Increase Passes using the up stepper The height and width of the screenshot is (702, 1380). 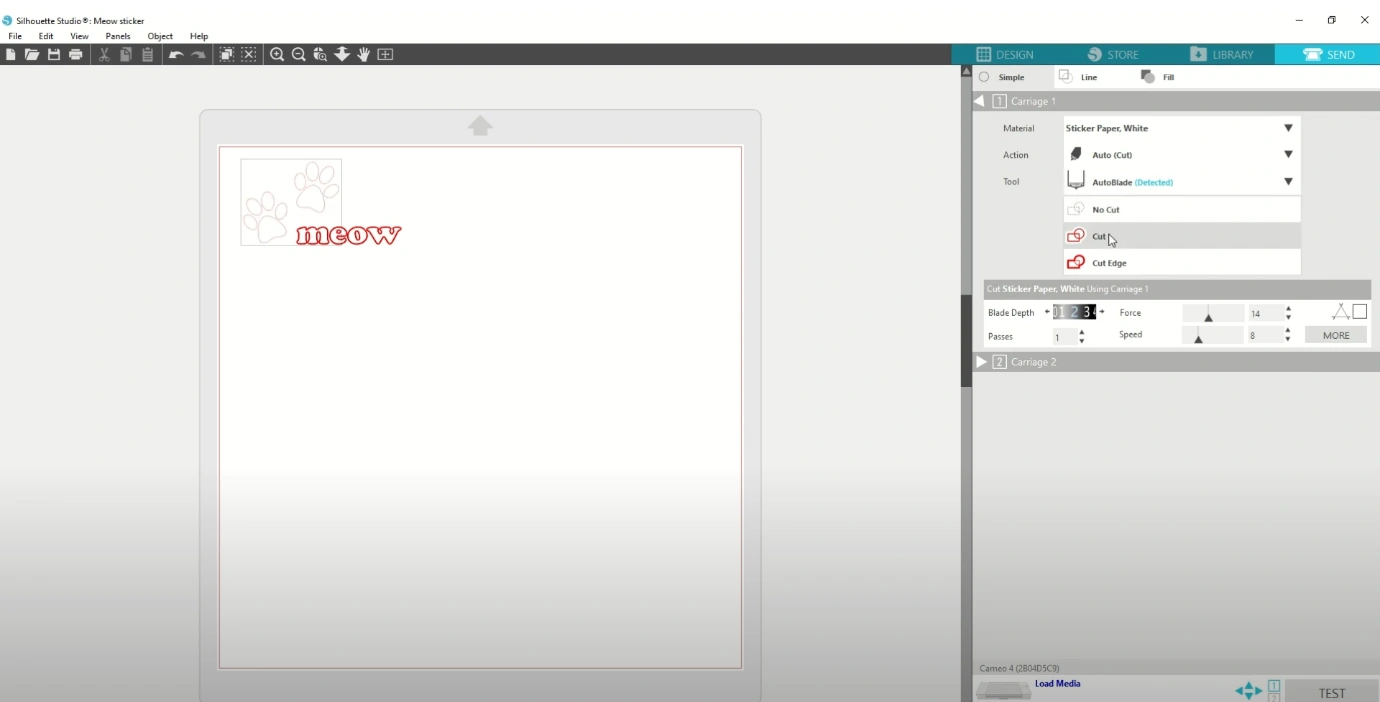tap(1081, 332)
